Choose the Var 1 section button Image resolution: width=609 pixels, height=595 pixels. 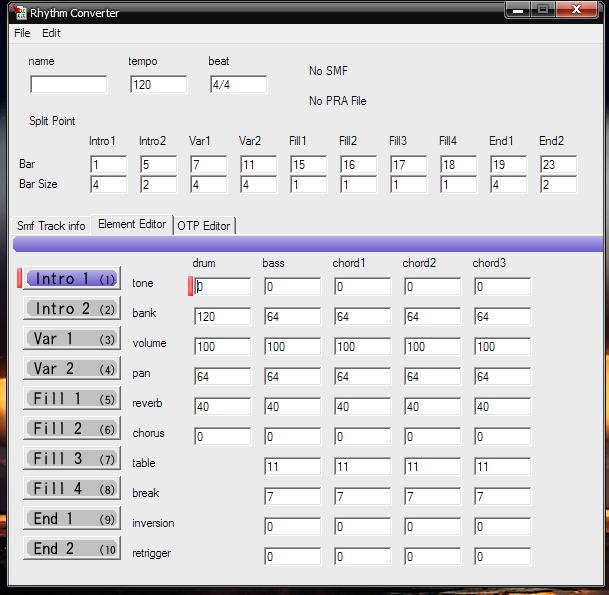[71, 339]
